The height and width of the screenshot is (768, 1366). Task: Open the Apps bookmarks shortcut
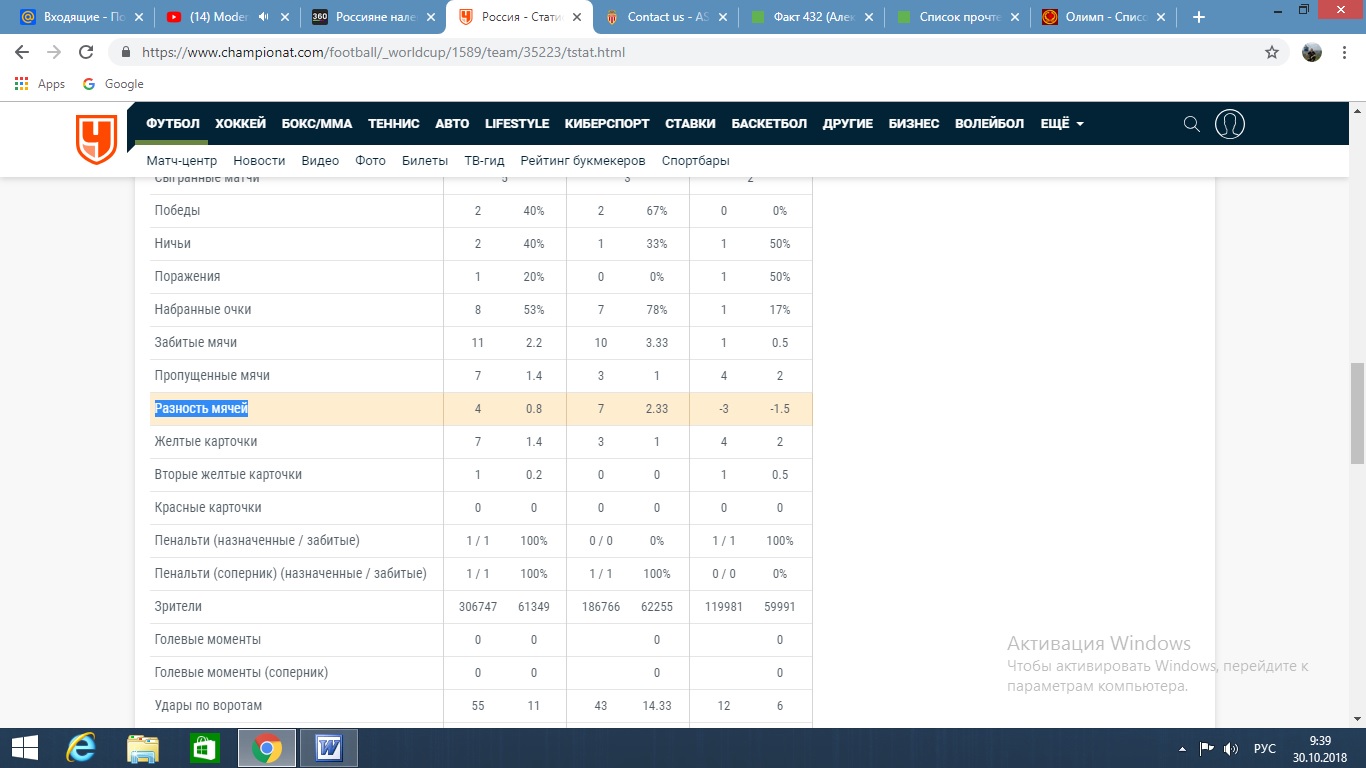[x=40, y=84]
